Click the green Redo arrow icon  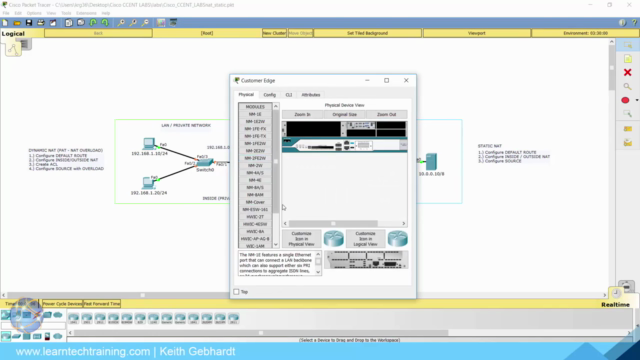pos(105,23)
